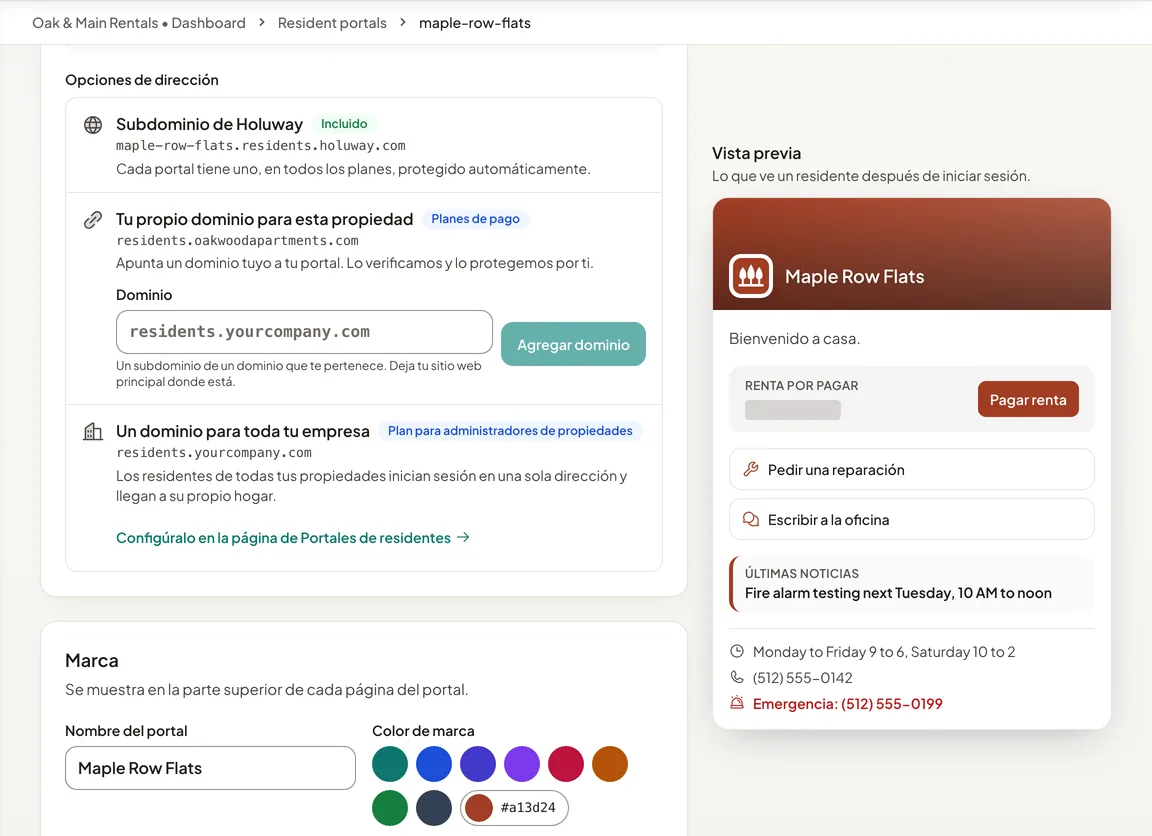Viewport: 1152px width, 836px height.
Task: Click Un dominio para toda tu empresa title
Action: pyautogui.click(x=242, y=431)
